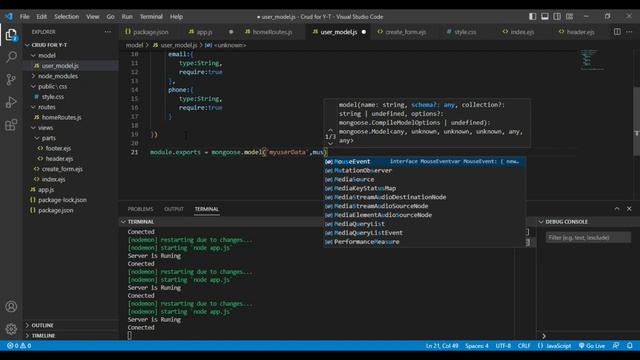This screenshot has height=360, width=640.
Task: Click the errors and warnings status indicator
Action: click(x=19, y=346)
